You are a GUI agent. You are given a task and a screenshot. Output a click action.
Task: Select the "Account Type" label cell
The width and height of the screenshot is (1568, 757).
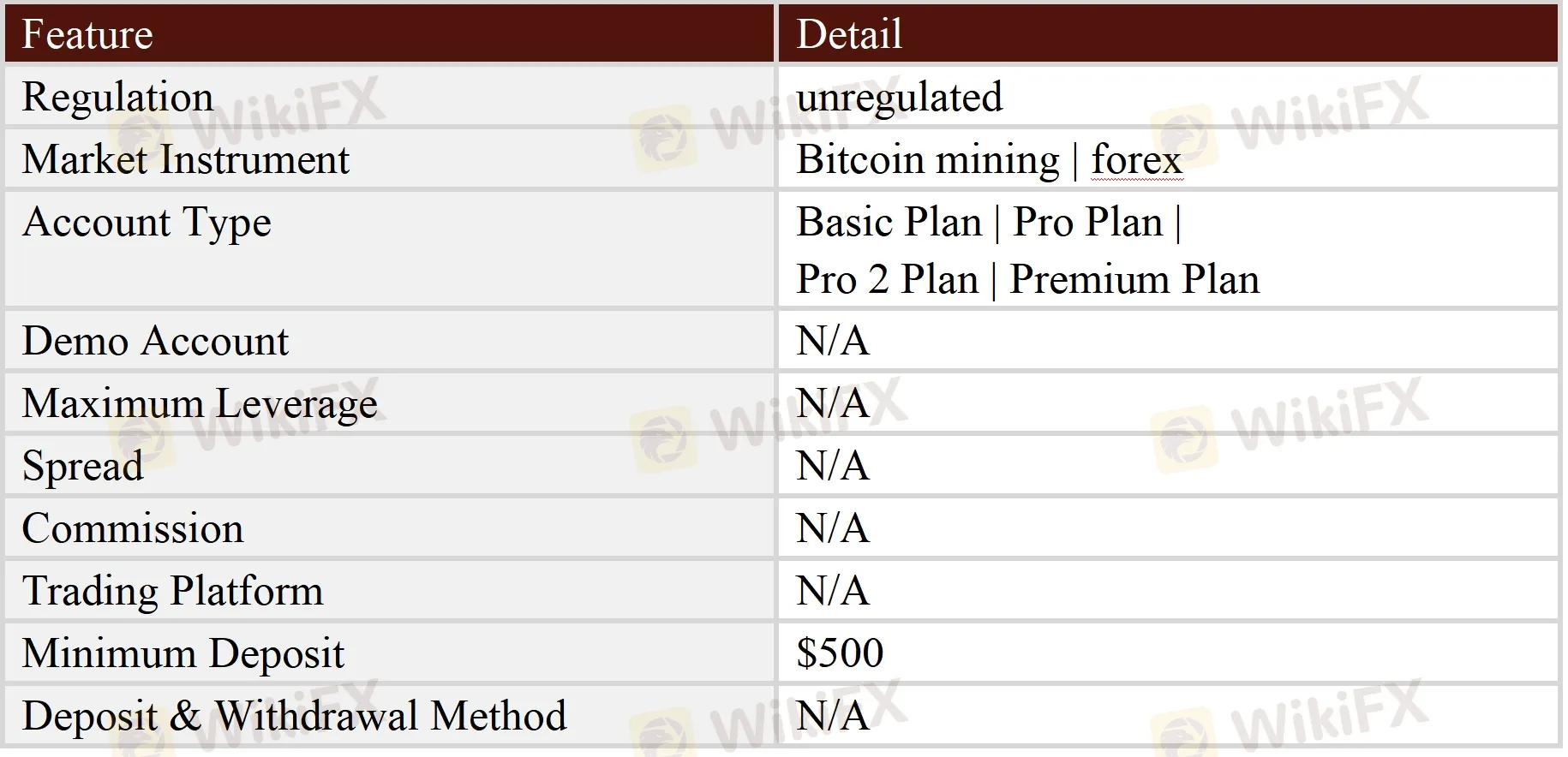[x=147, y=222]
